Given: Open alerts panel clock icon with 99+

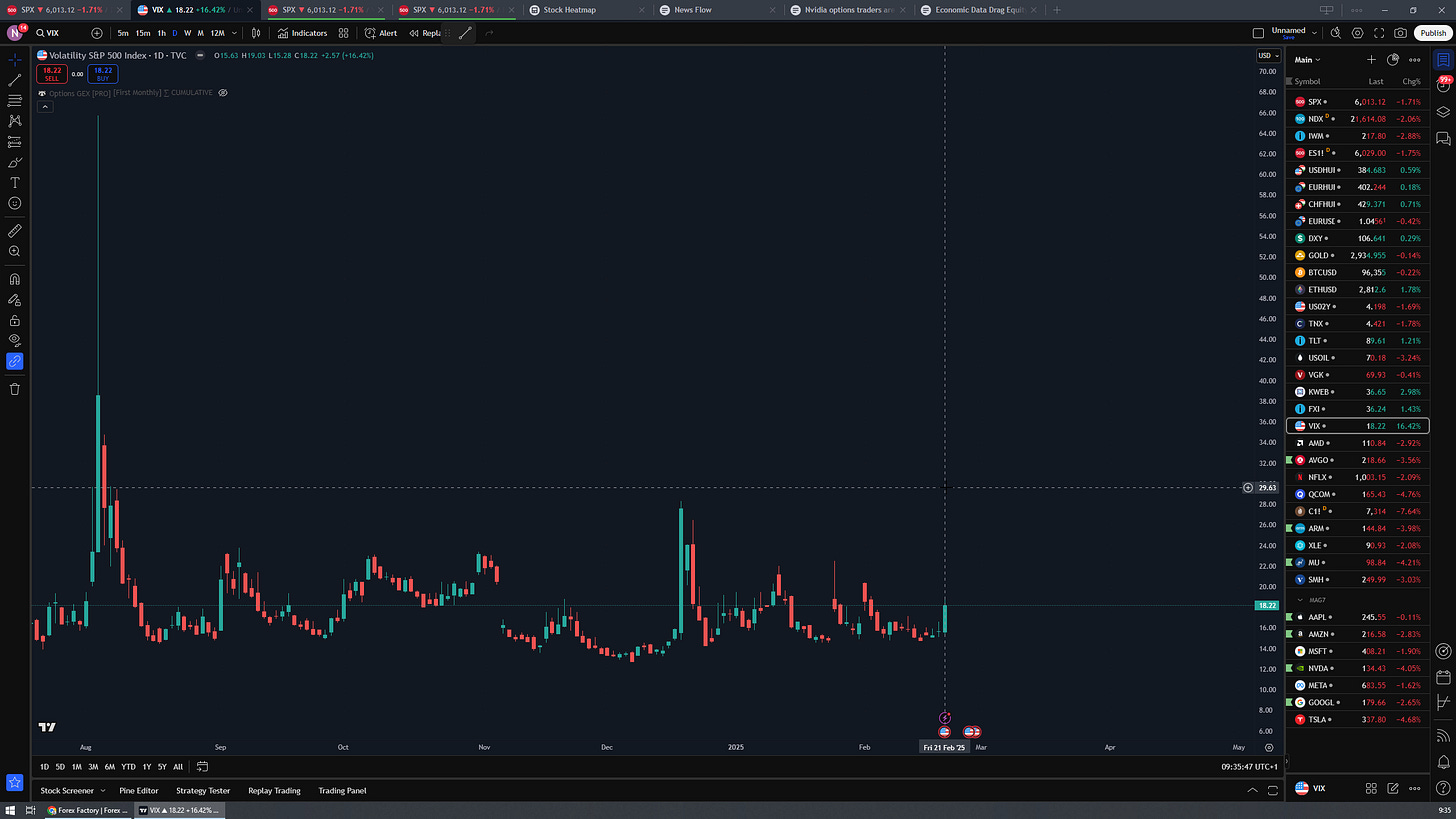Looking at the screenshot, I should (x=1443, y=85).
